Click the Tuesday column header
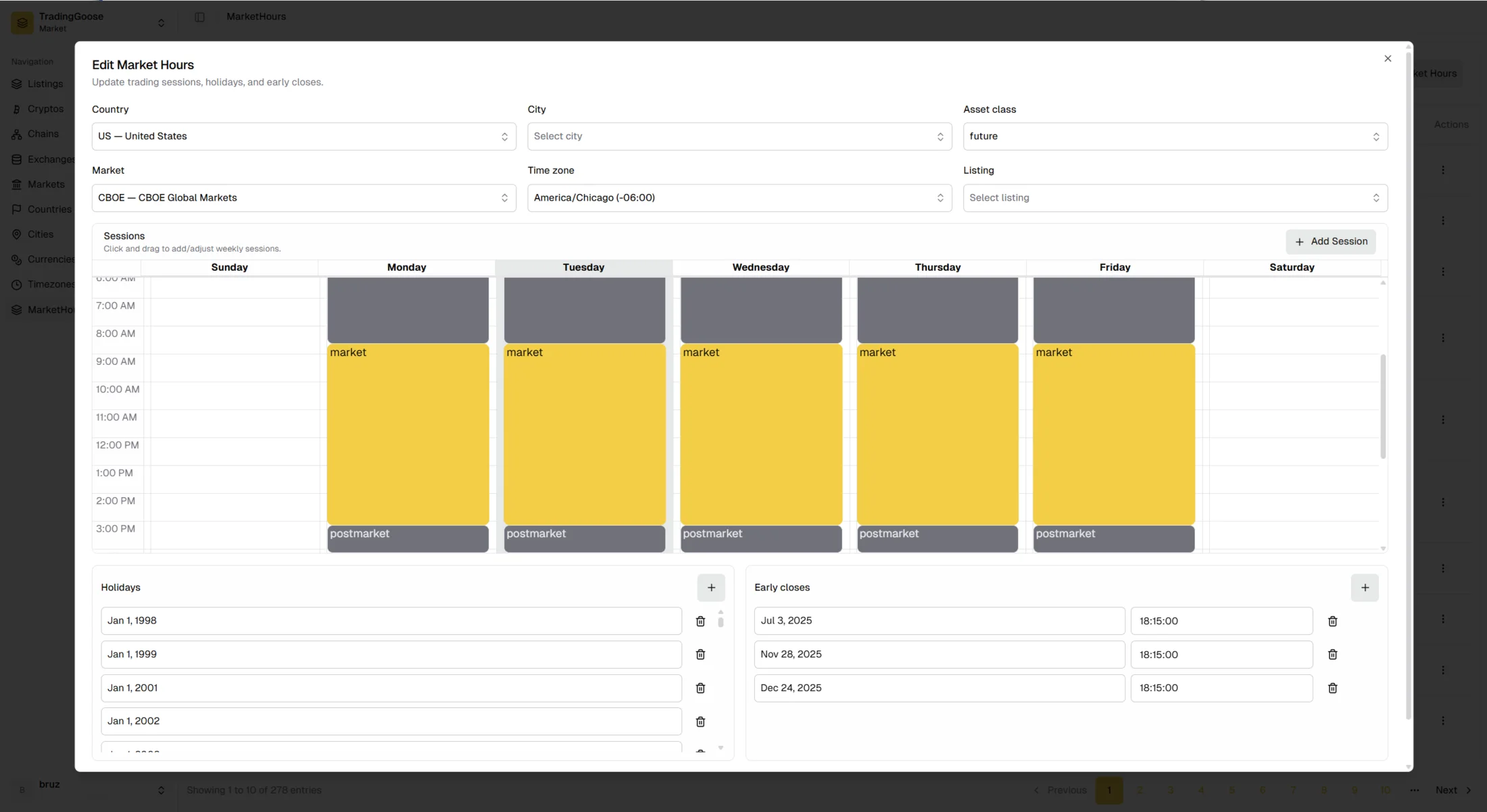 584,268
